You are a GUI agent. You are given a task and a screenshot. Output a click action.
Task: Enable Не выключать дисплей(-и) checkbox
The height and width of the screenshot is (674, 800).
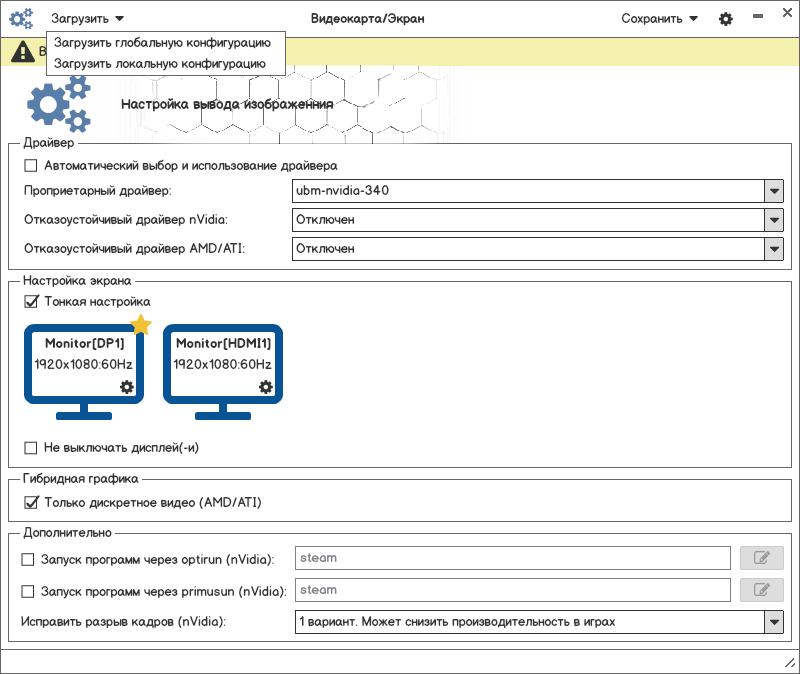pos(31,447)
